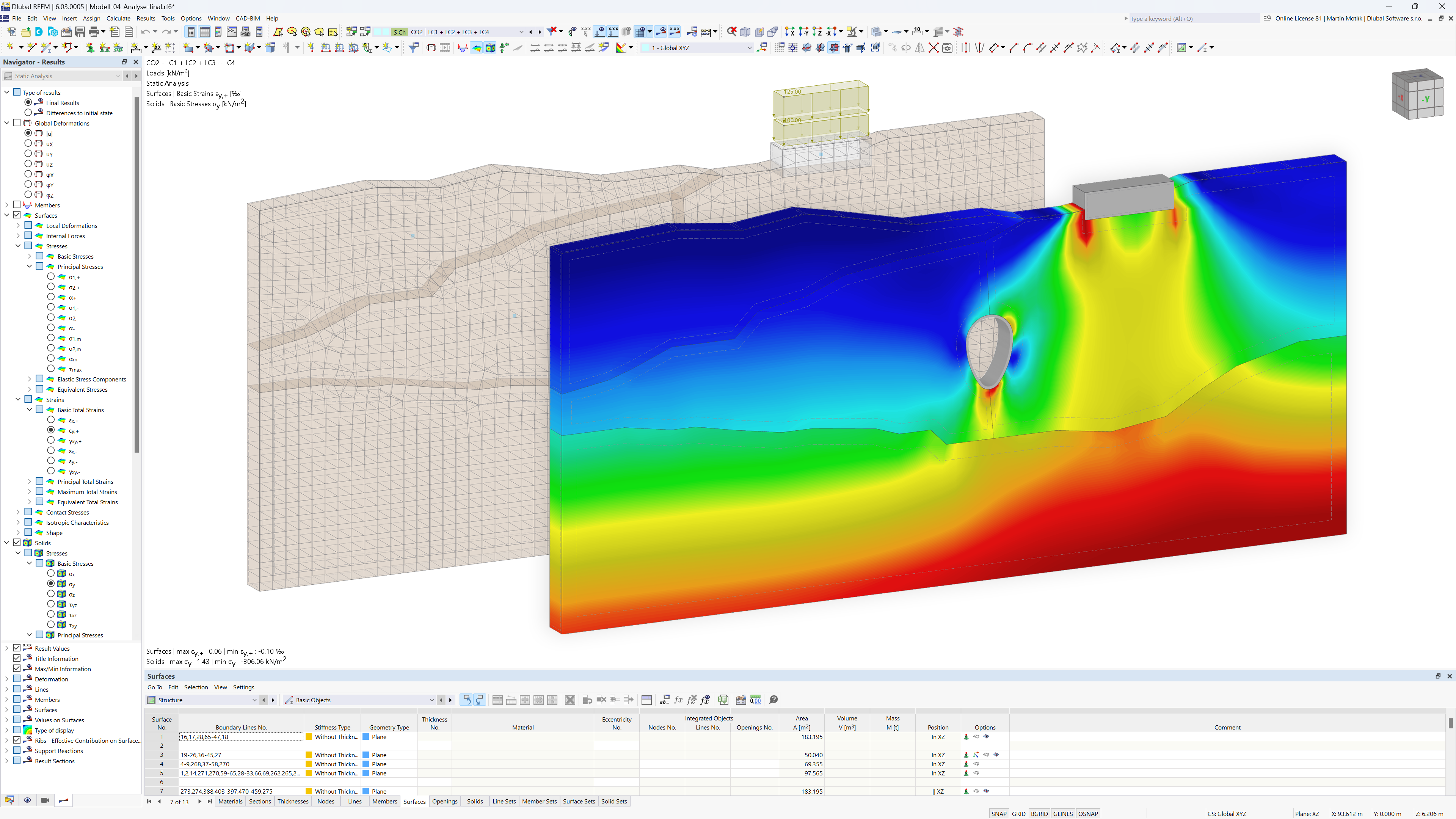1456x819 pixels.
Task: Click the Basic Objects button in Surfaces
Action: click(x=311, y=699)
